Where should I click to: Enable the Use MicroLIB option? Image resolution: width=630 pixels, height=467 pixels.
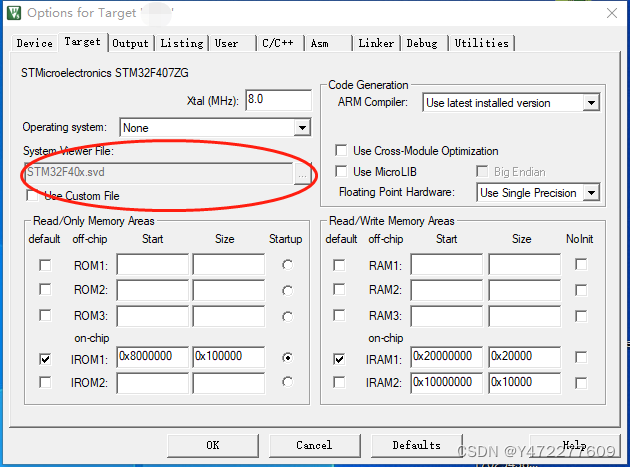click(341, 172)
